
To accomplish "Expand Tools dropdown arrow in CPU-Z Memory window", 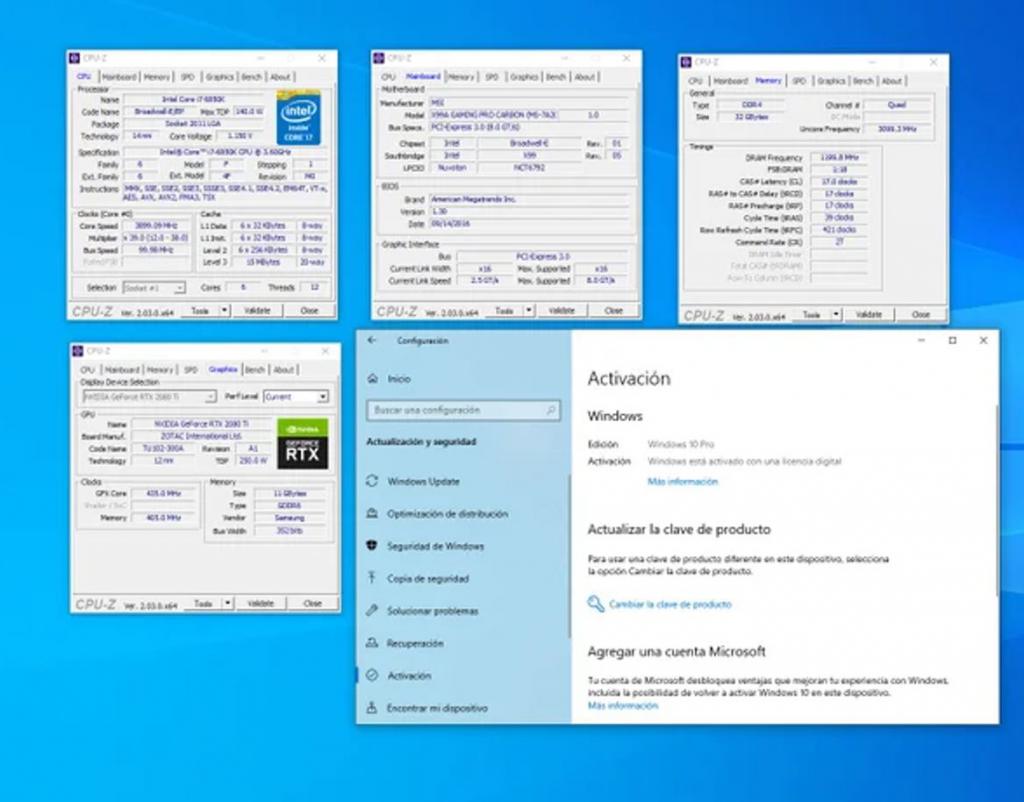I will (x=836, y=315).
